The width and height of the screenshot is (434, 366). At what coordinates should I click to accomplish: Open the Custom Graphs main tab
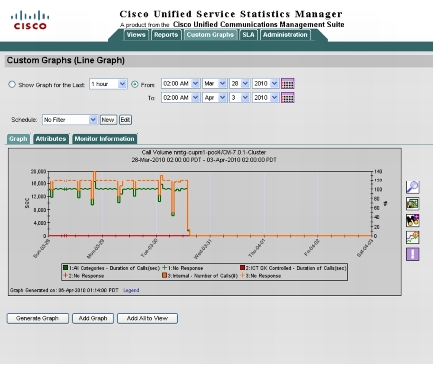(x=210, y=35)
